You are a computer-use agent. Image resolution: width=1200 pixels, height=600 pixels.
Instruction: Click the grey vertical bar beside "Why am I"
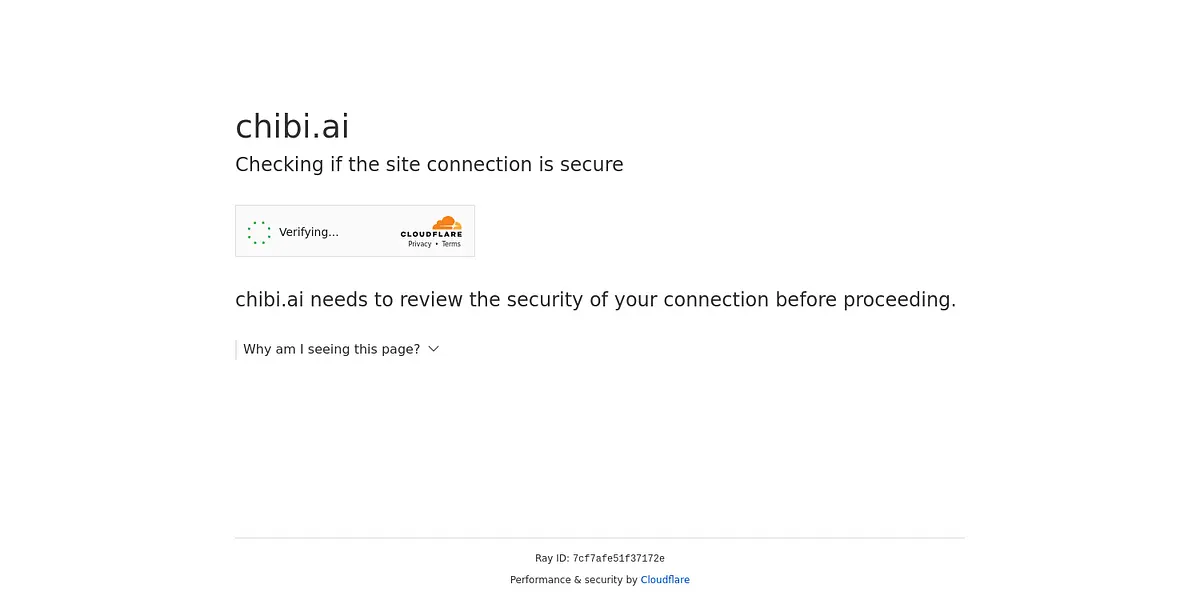[236, 349]
